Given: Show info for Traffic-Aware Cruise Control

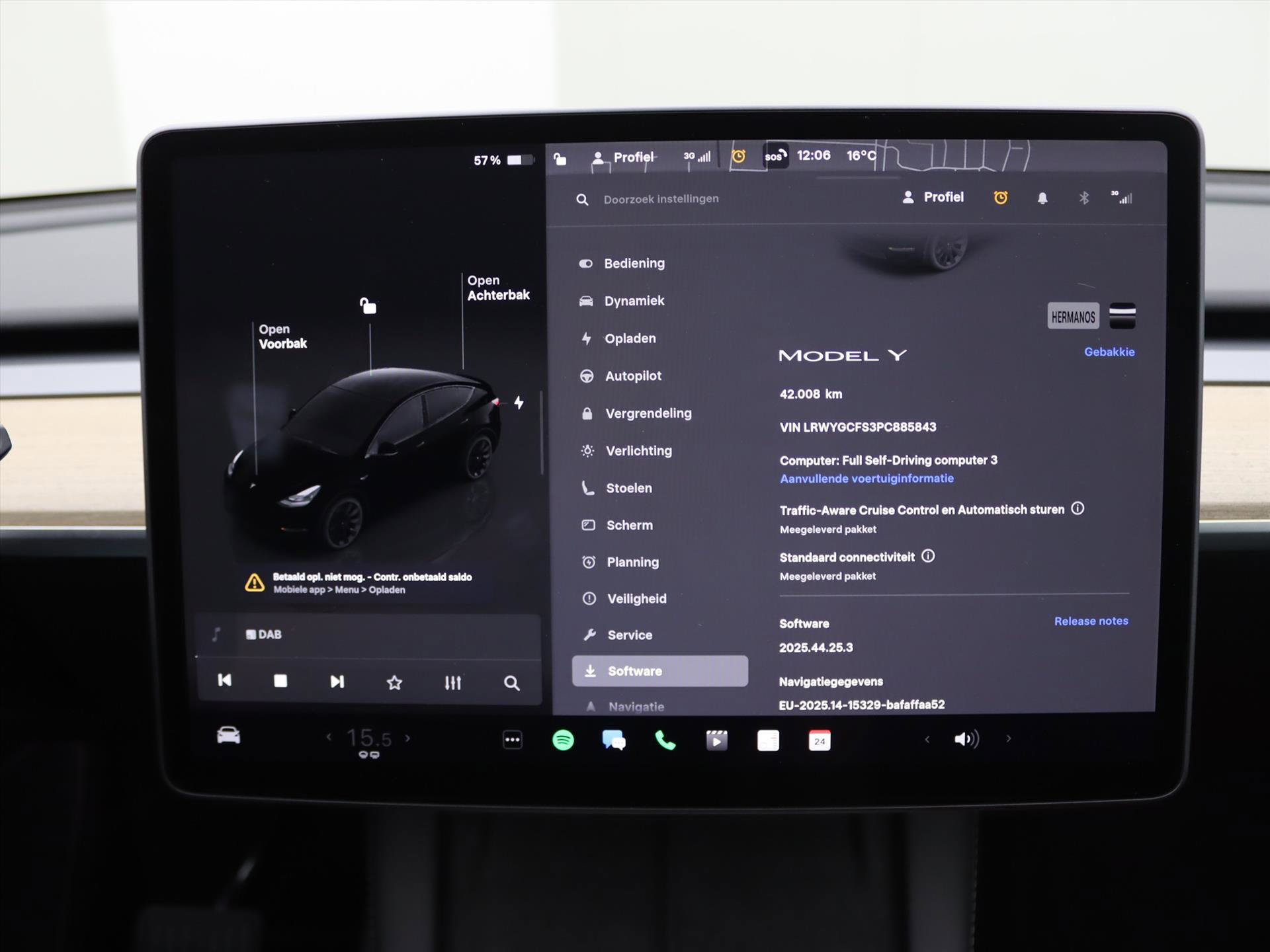Looking at the screenshot, I should pyautogui.click(x=1078, y=508).
